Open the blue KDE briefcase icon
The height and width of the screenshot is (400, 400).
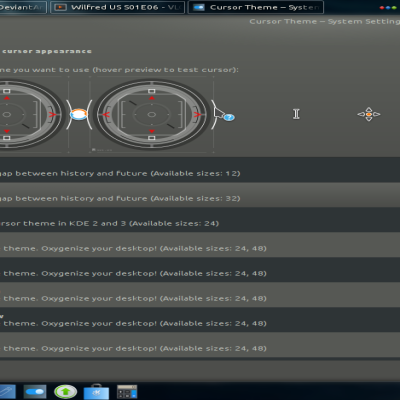96,392
